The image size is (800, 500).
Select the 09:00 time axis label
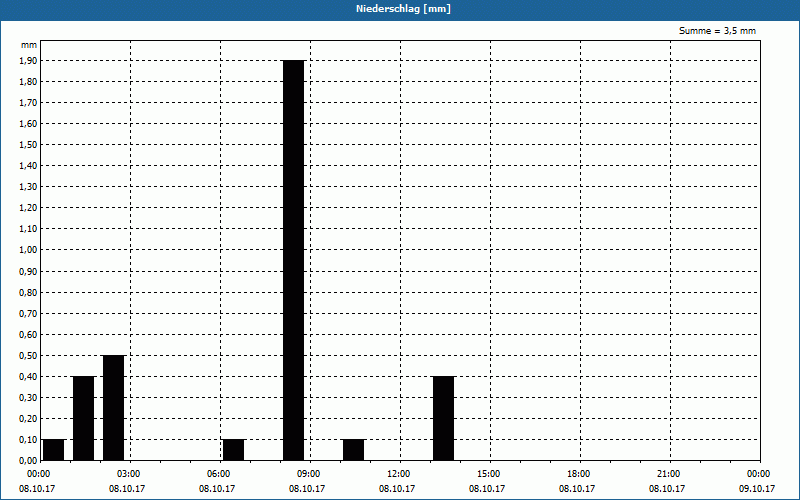309,474
